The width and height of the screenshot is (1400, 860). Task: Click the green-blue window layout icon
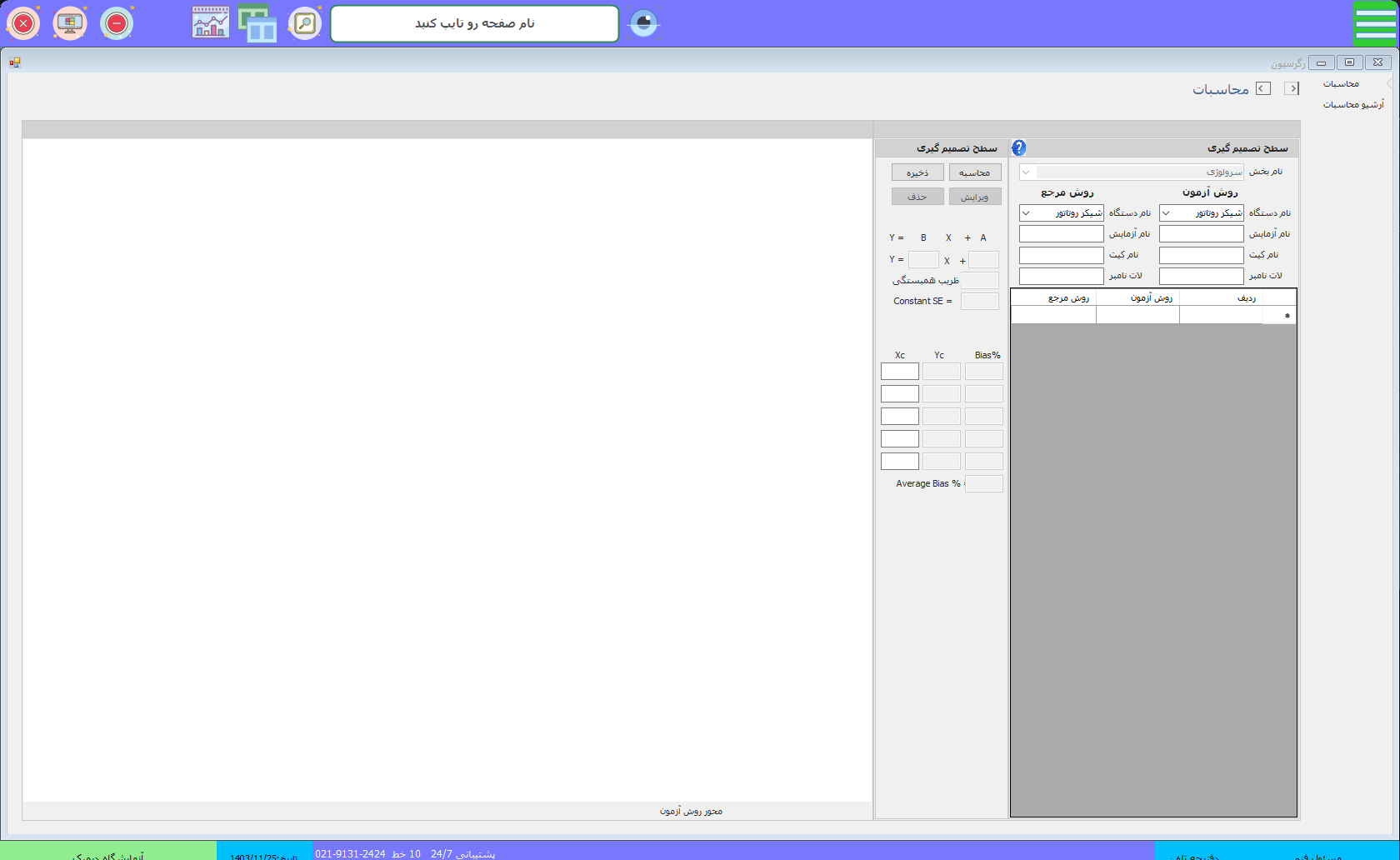pos(257,23)
